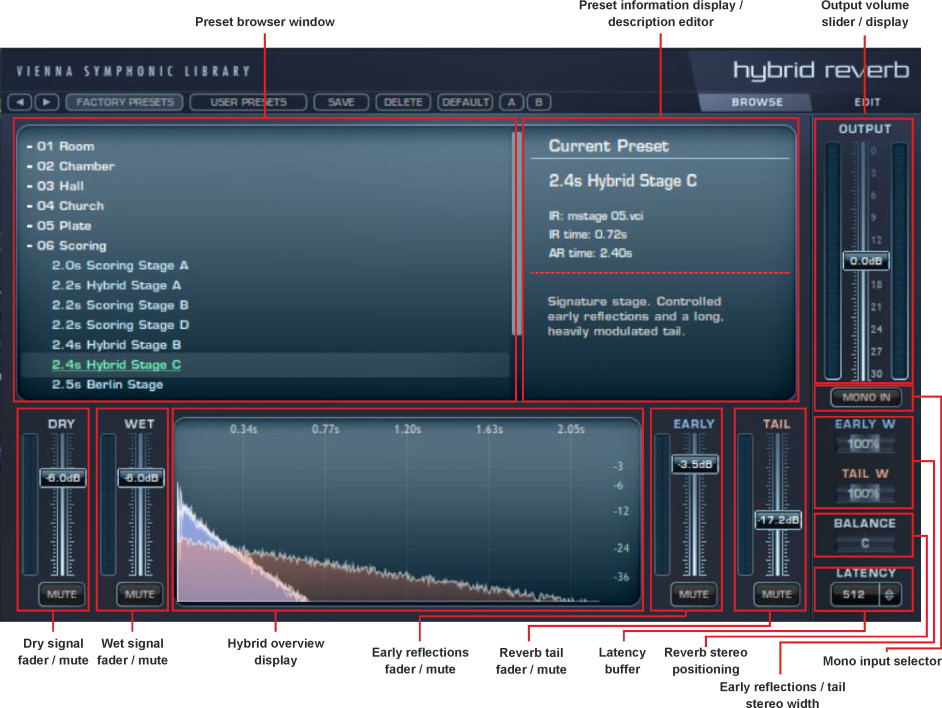Click the preset description text to edit
Screen dimensions: 942x708
tap(635, 316)
